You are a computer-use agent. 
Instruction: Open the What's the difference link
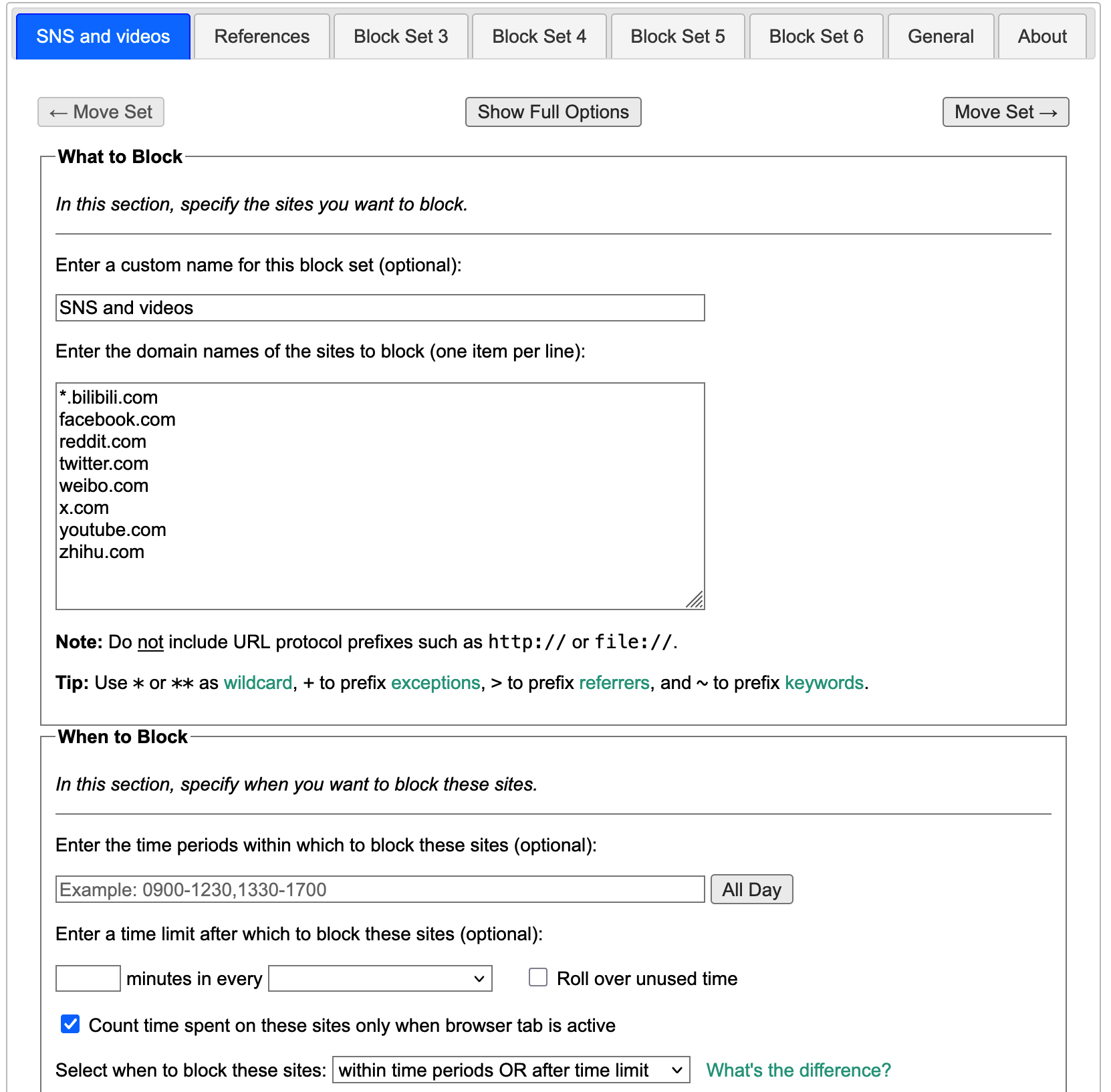point(798,1070)
